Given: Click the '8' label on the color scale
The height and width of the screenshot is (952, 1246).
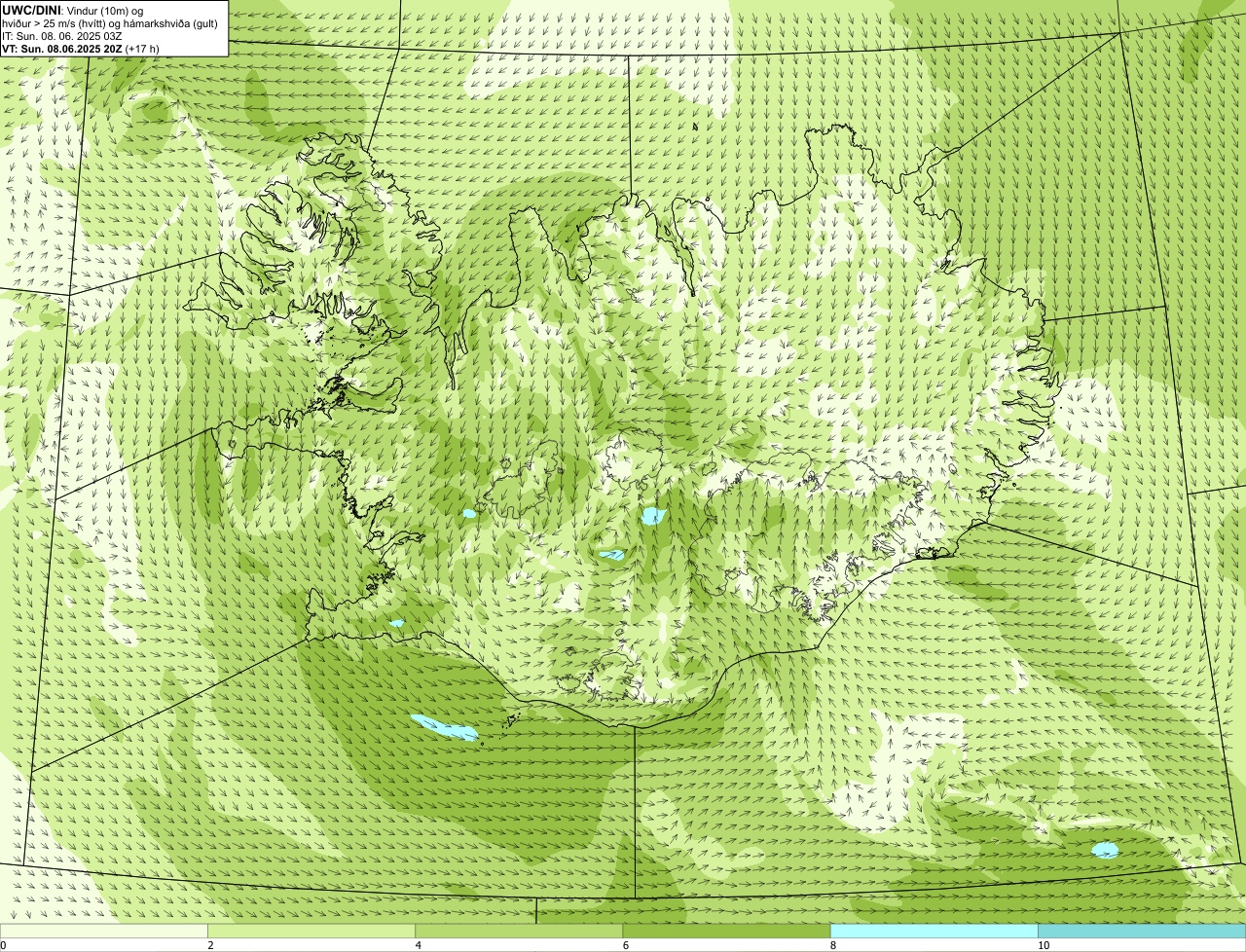Looking at the screenshot, I should click(x=832, y=945).
